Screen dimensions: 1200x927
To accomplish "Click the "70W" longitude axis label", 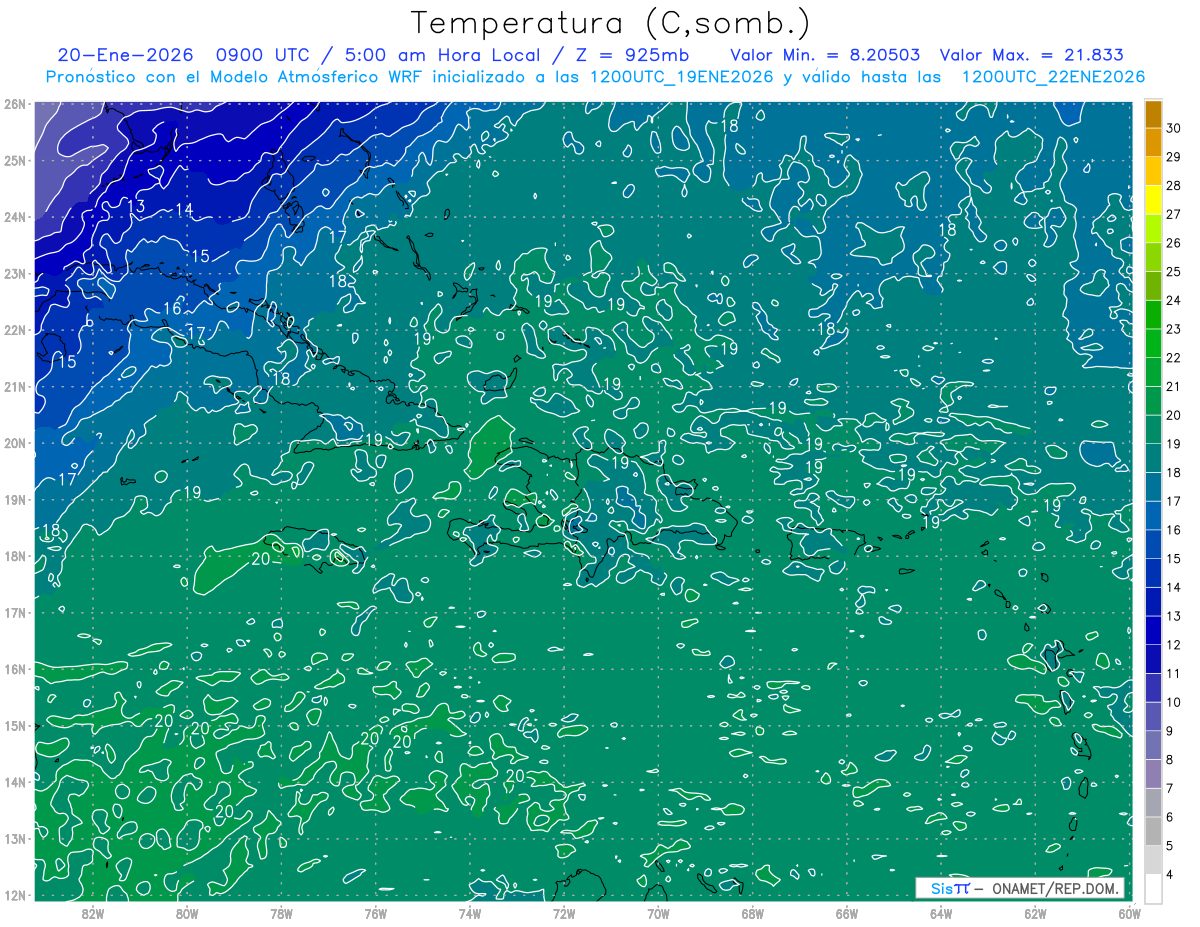I will [x=658, y=913].
